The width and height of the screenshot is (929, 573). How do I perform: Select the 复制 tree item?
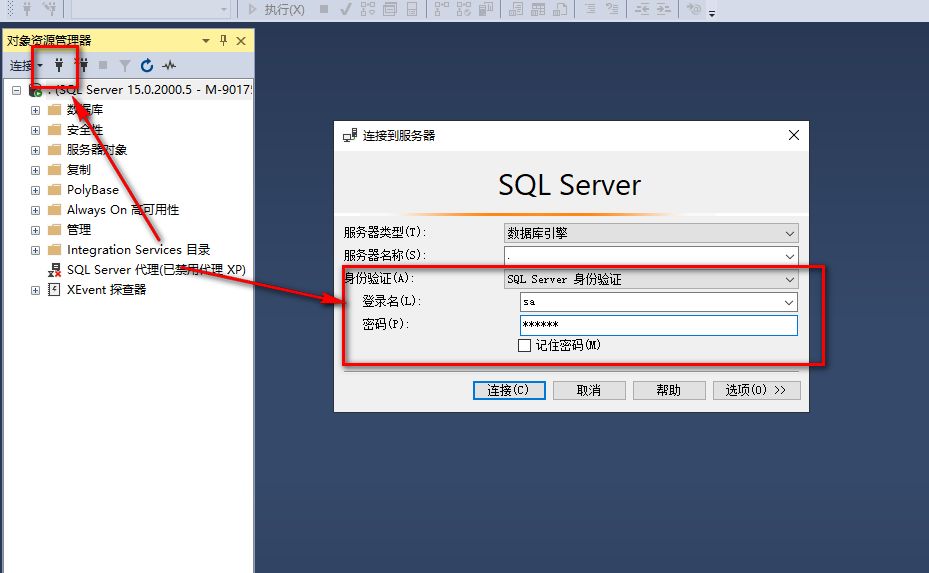click(79, 169)
